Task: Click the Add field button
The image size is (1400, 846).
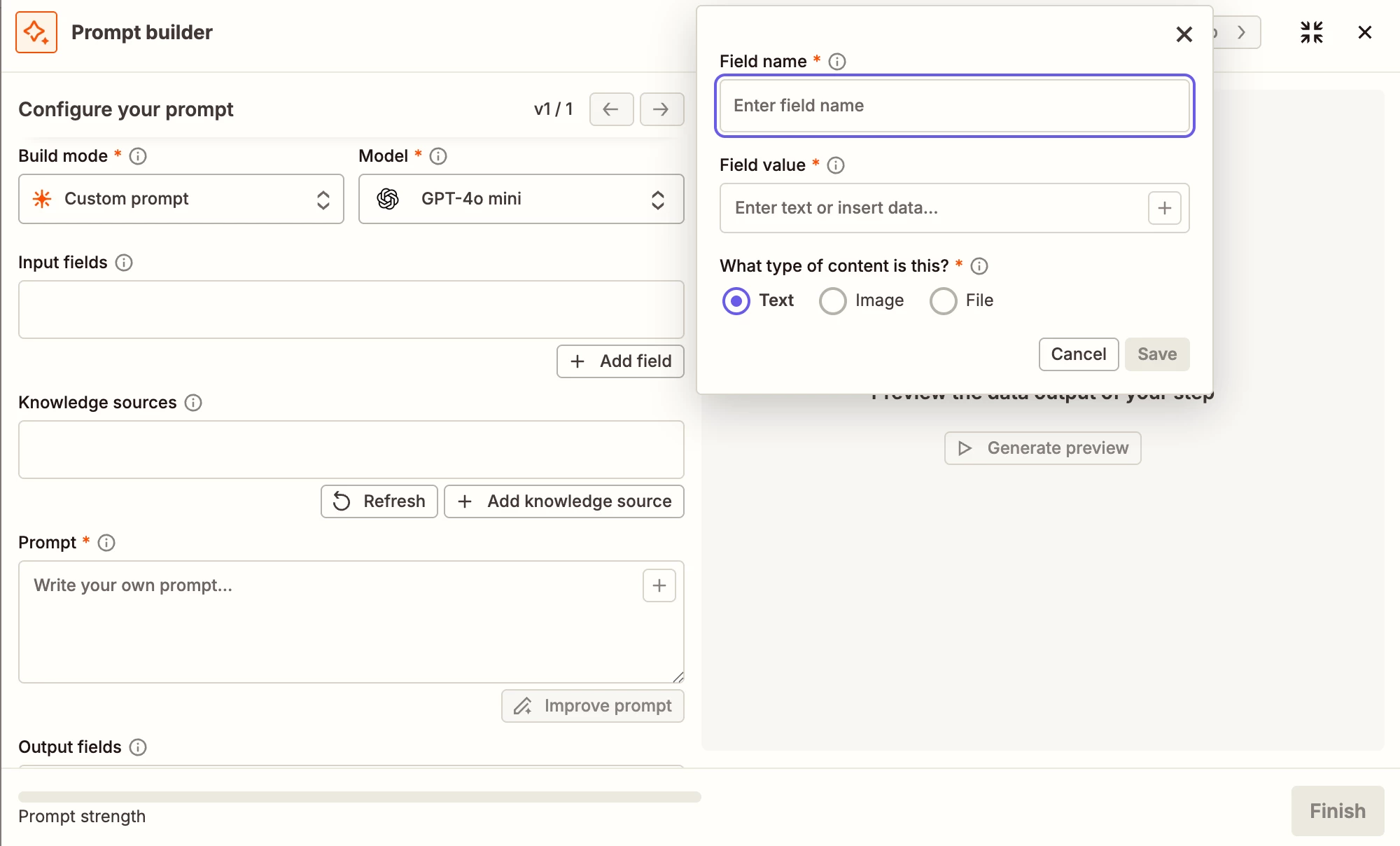Action: pyautogui.click(x=620, y=361)
